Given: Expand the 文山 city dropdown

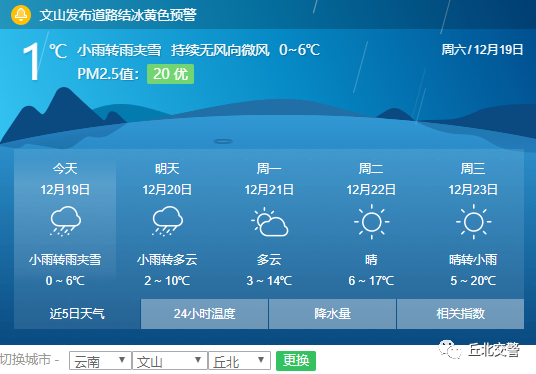Looking at the screenshot, I should (x=170, y=361).
